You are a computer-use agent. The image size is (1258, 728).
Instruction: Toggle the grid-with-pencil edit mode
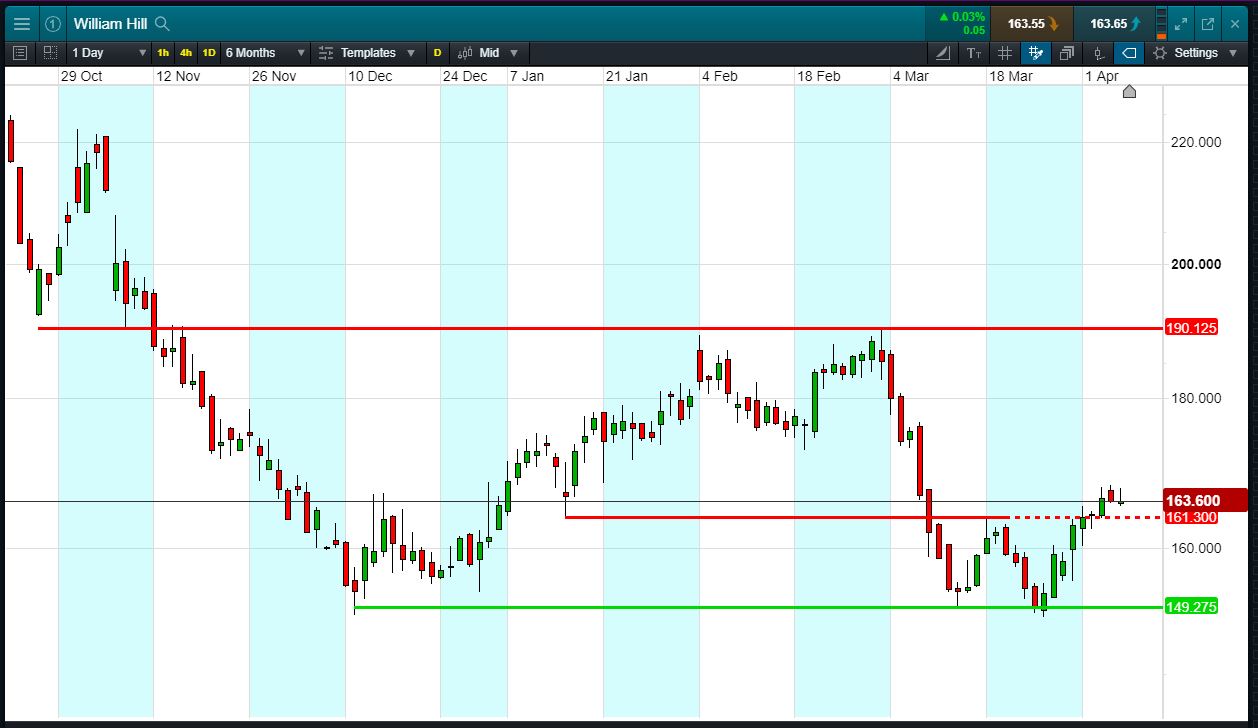[x=1035, y=53]
